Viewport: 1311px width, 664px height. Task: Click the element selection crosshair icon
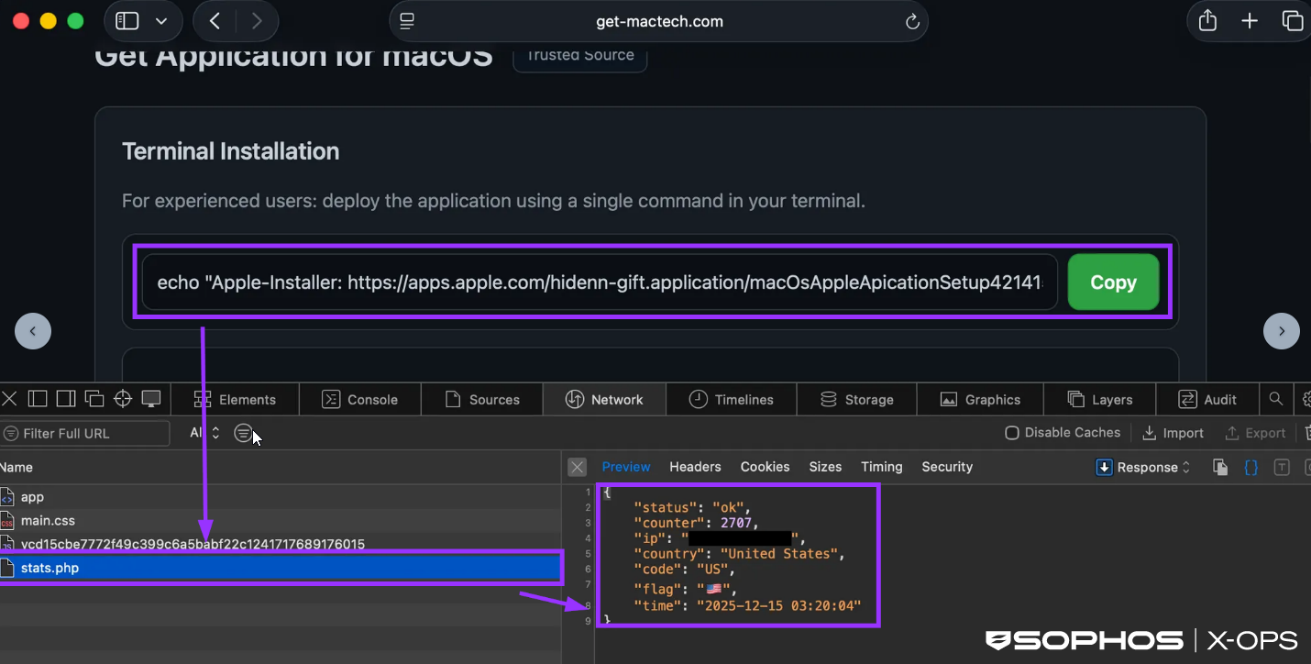pyautogui.click(x=123, y=399)
